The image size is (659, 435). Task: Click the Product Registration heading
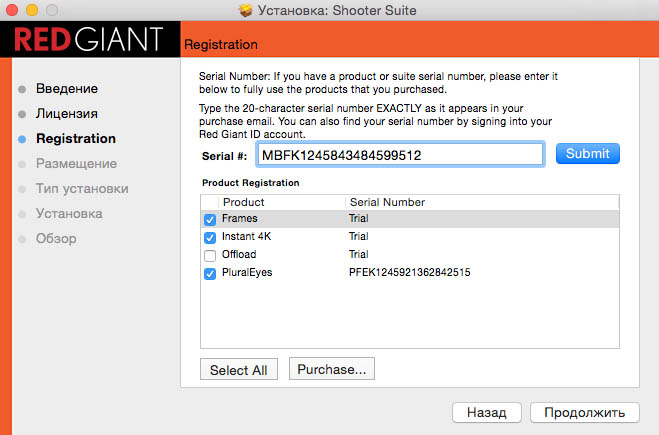click(x=250, y=183)
